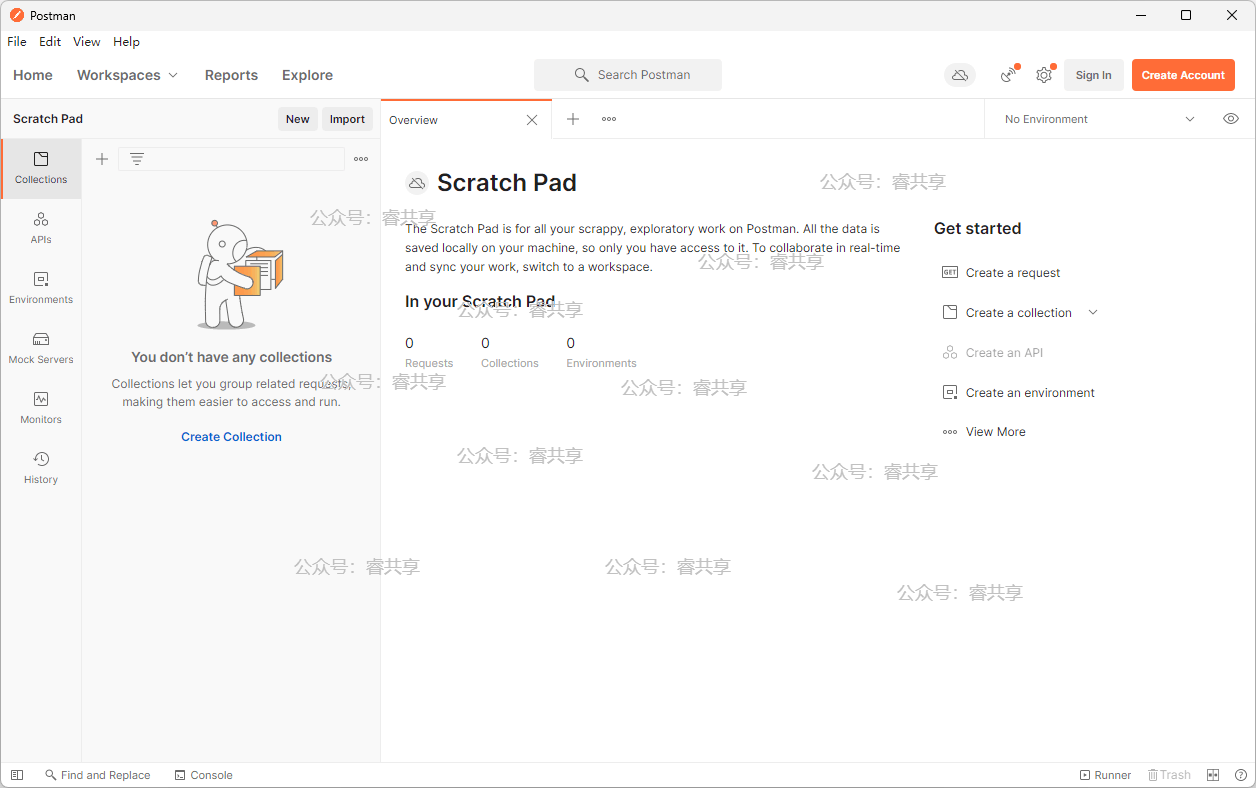Screen dimensions: 1256x788
Task: Open the No Environment dropdown
Action: click(1099, 119)
